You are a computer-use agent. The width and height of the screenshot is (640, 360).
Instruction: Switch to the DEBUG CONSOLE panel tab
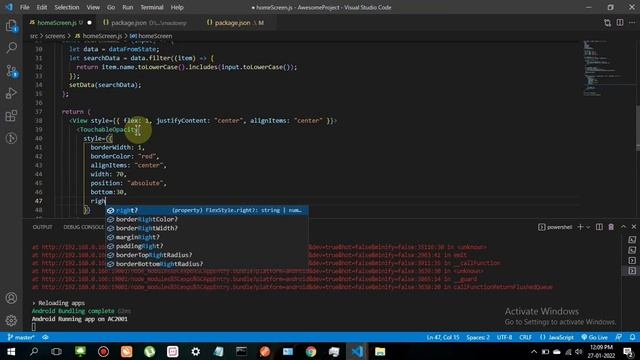[x=84, y=227]
